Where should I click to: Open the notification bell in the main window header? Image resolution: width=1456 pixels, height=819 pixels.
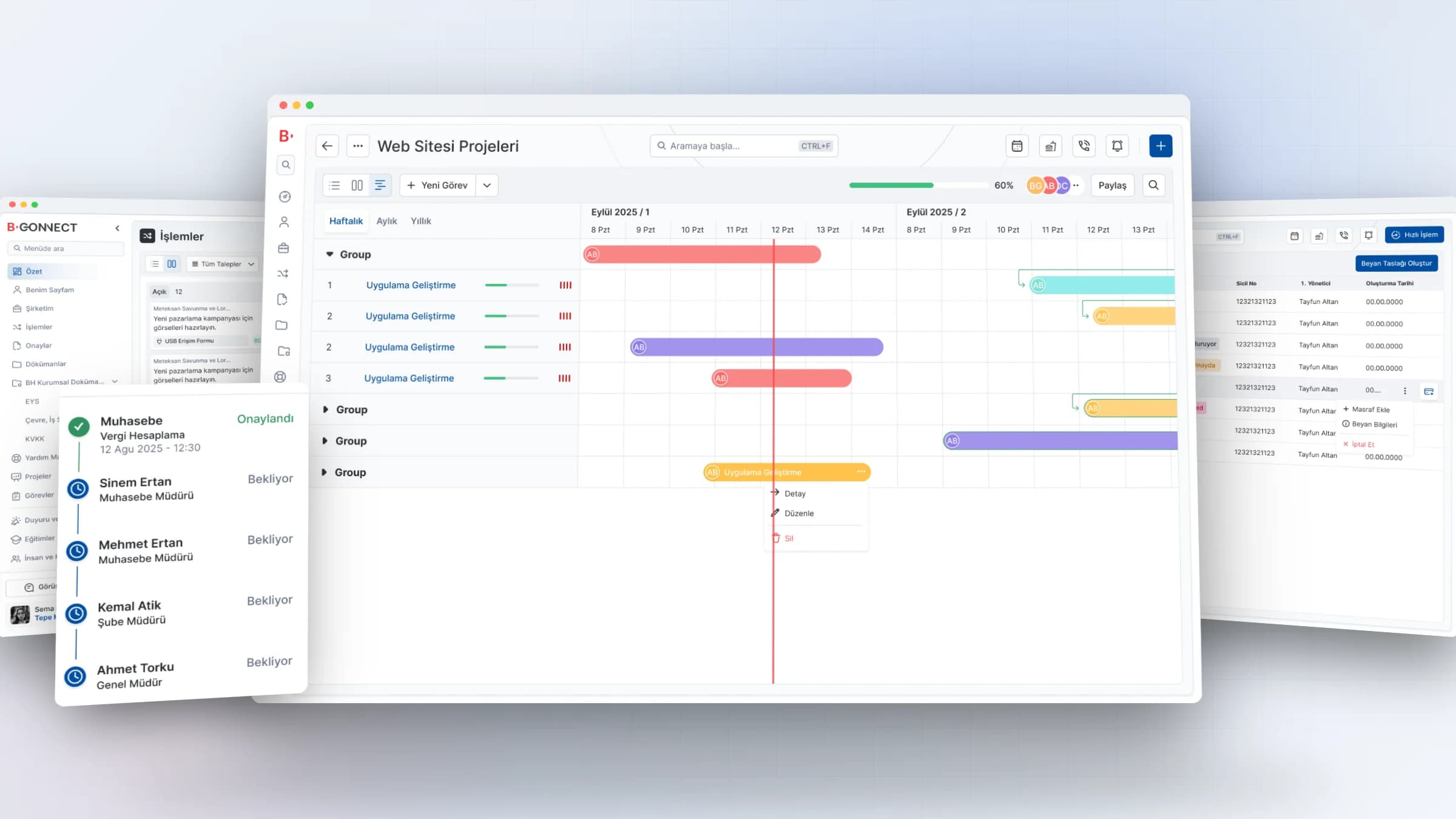click(x=1117, y=146)
